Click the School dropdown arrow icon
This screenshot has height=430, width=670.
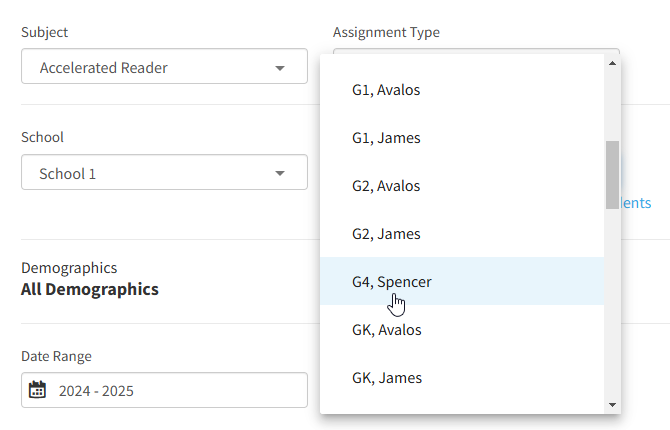click(280, 173)
